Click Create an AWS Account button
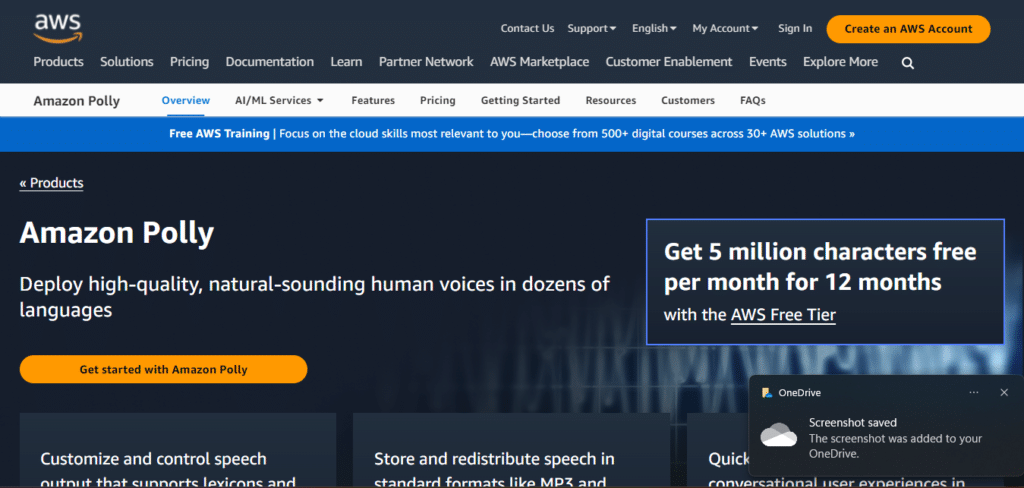The image size is (1024, 488). click(x=908, y=29)
